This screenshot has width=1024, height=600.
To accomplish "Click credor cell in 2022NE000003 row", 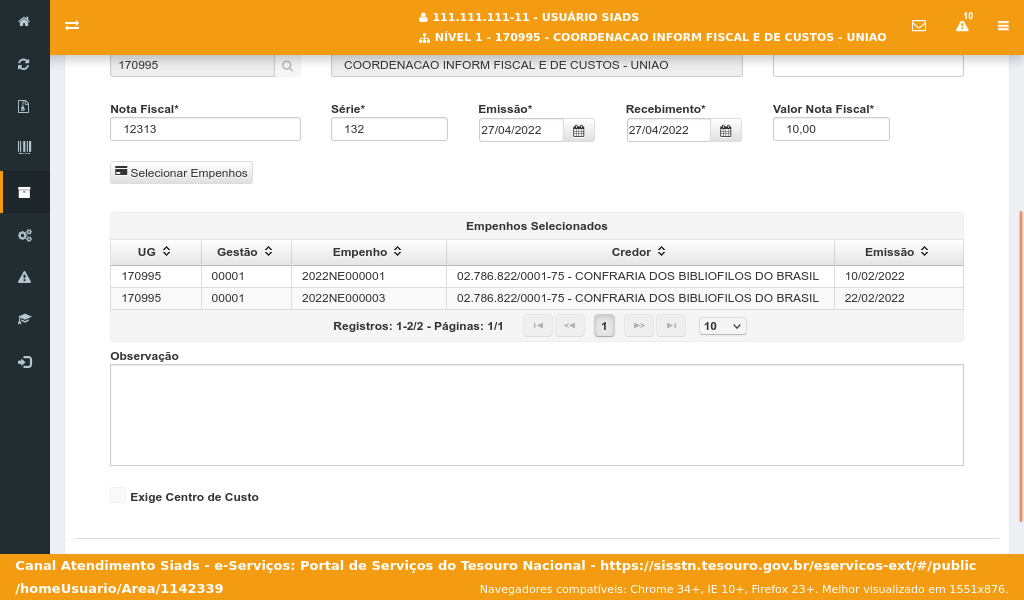I will [640, 298].
